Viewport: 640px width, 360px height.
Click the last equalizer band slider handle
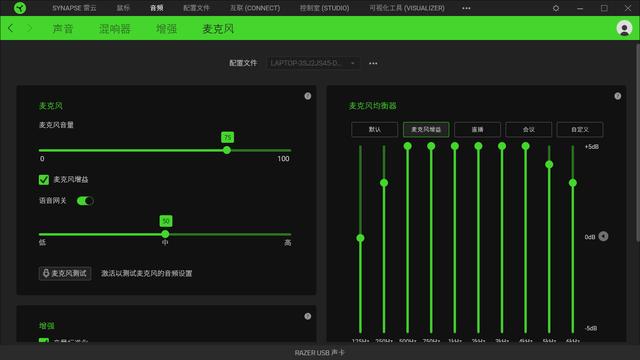click(573, 183)
